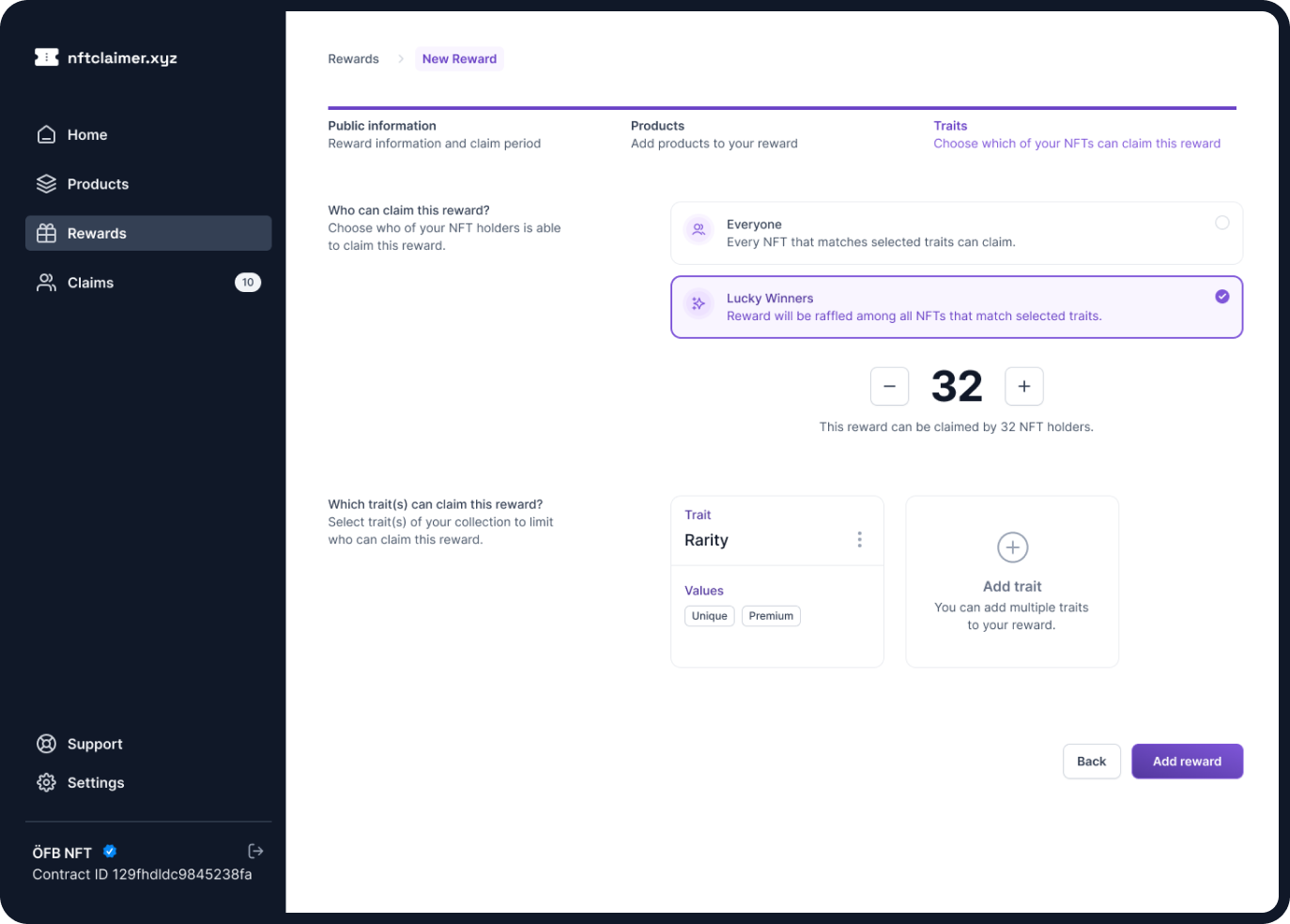
Task: Switch to the Products step tab
Action: (x=657, y=126)
